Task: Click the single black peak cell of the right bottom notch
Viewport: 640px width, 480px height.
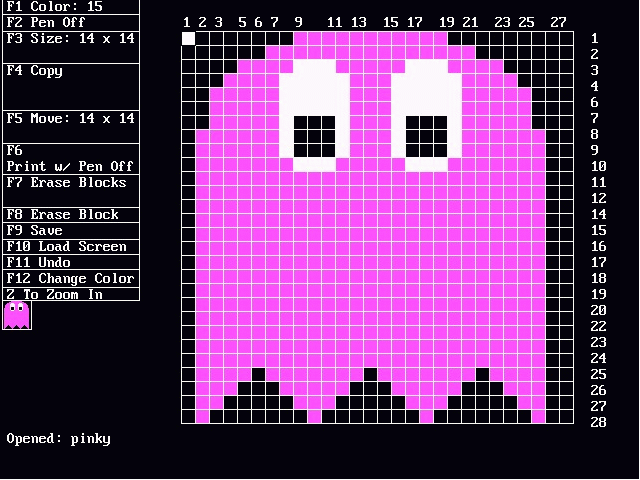Action: coord(482,374)
